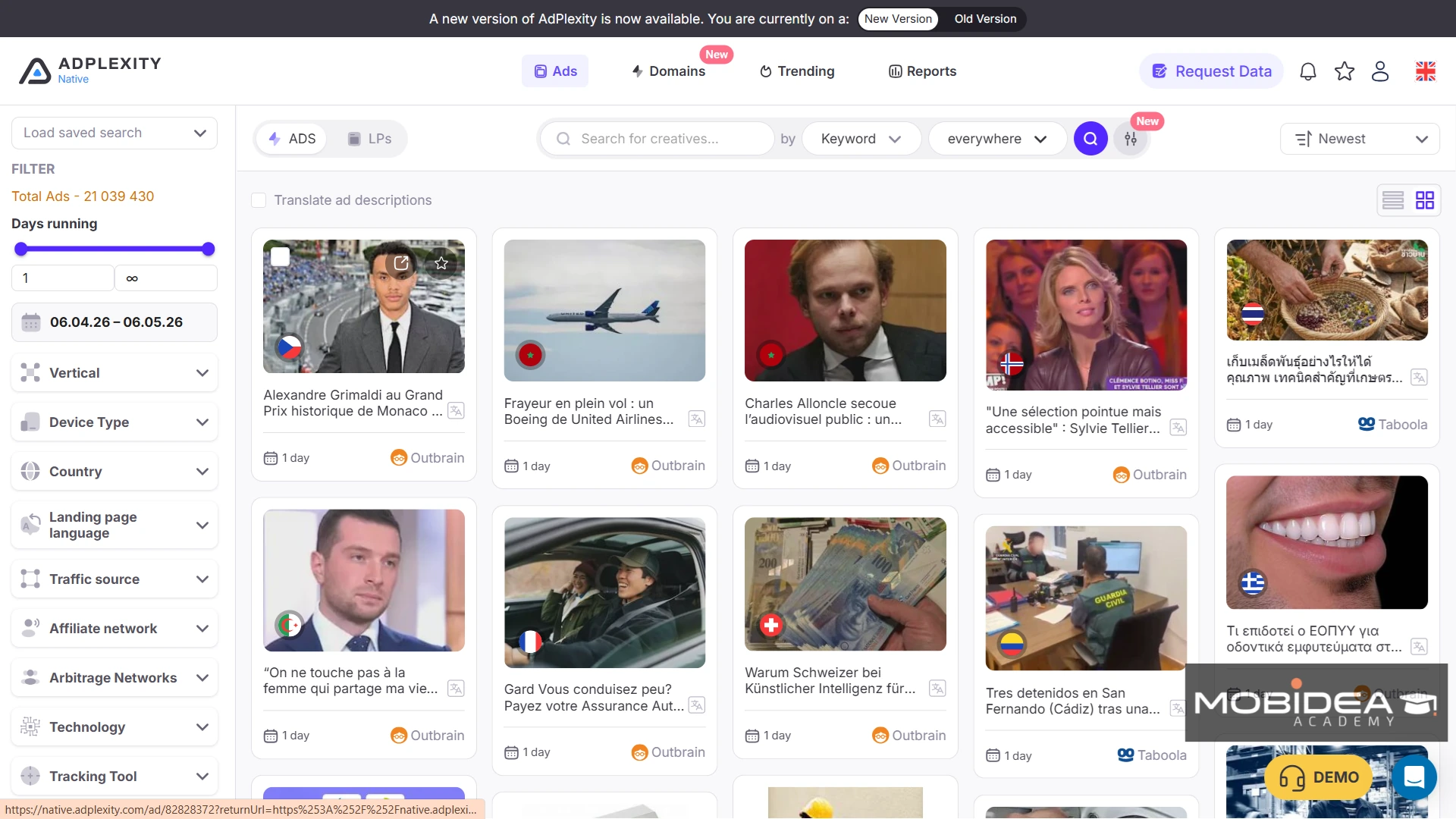Screen dimensions: 1456x819
Task: Click the AdPlexity Native logo
Action: click(x=89, y=71)
